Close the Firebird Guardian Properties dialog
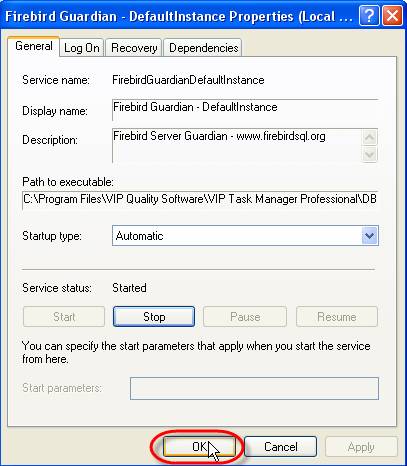The width and height of the screenshot is (407, 466). [392, 16]
